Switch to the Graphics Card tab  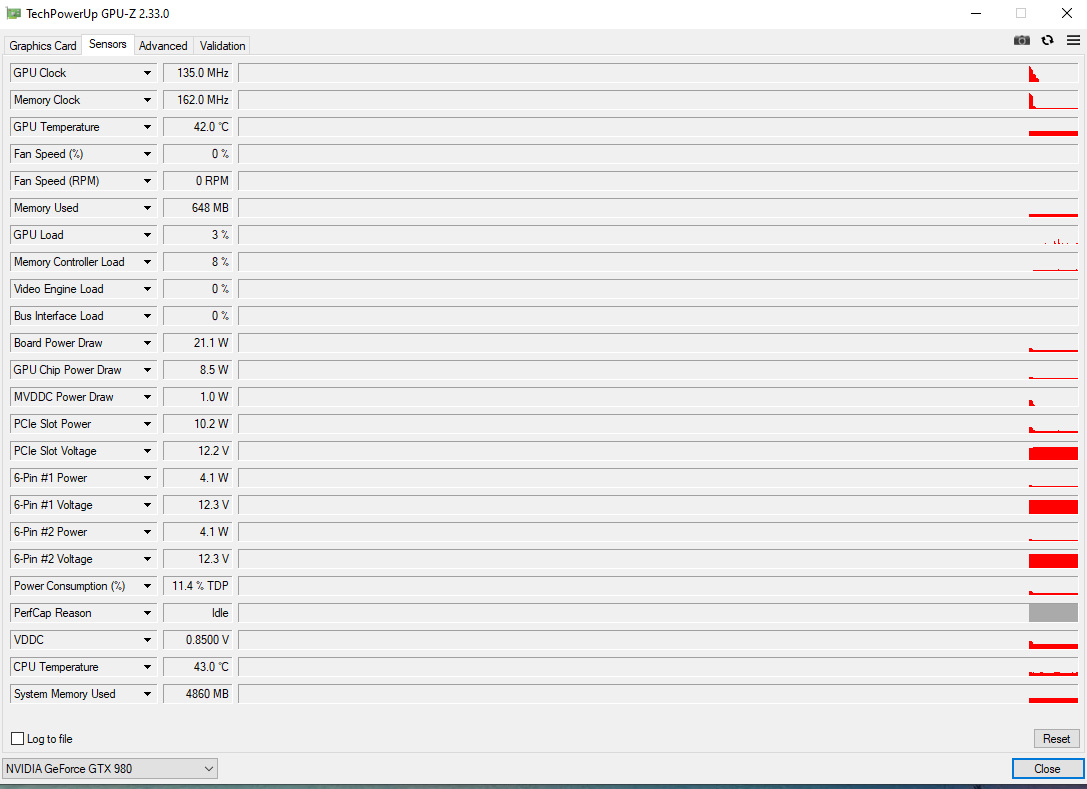click(x=43, y=46)
